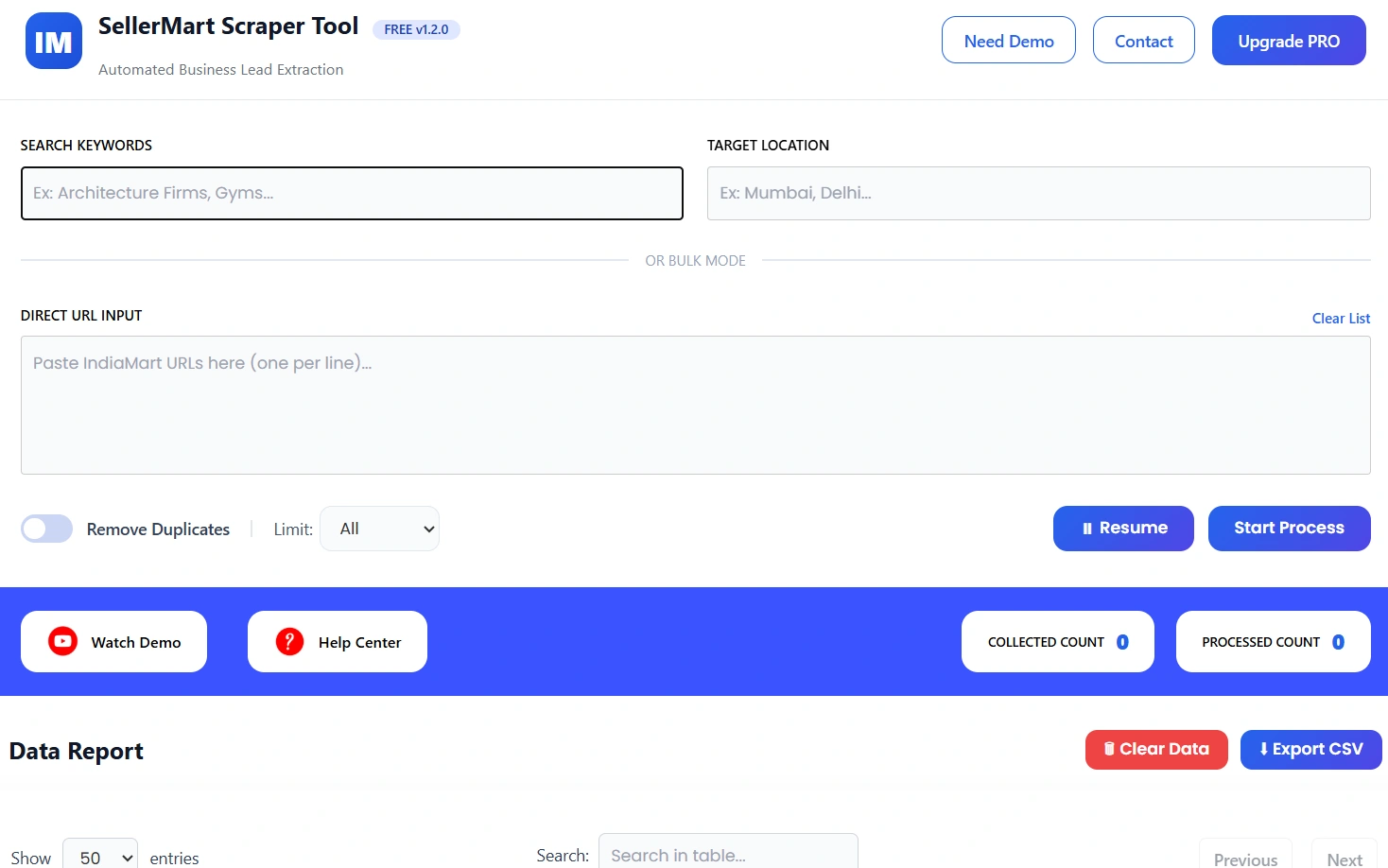Click the Collected Count card
Viewport: 1388px width, 868px height.
click(x=1058, y=641)
